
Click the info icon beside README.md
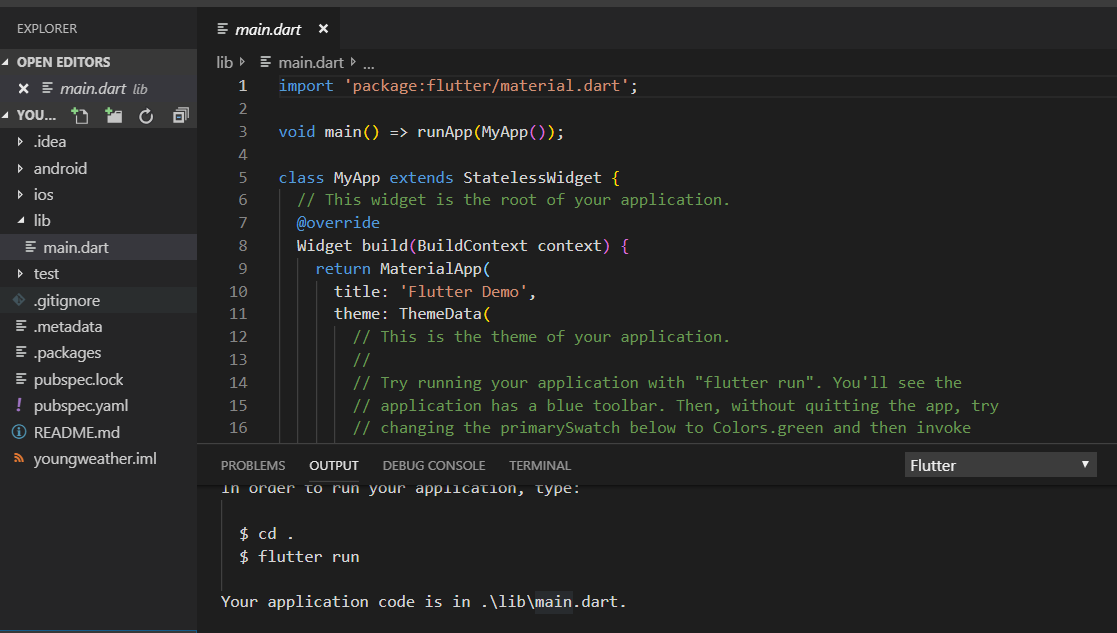(x=20, y=432)
